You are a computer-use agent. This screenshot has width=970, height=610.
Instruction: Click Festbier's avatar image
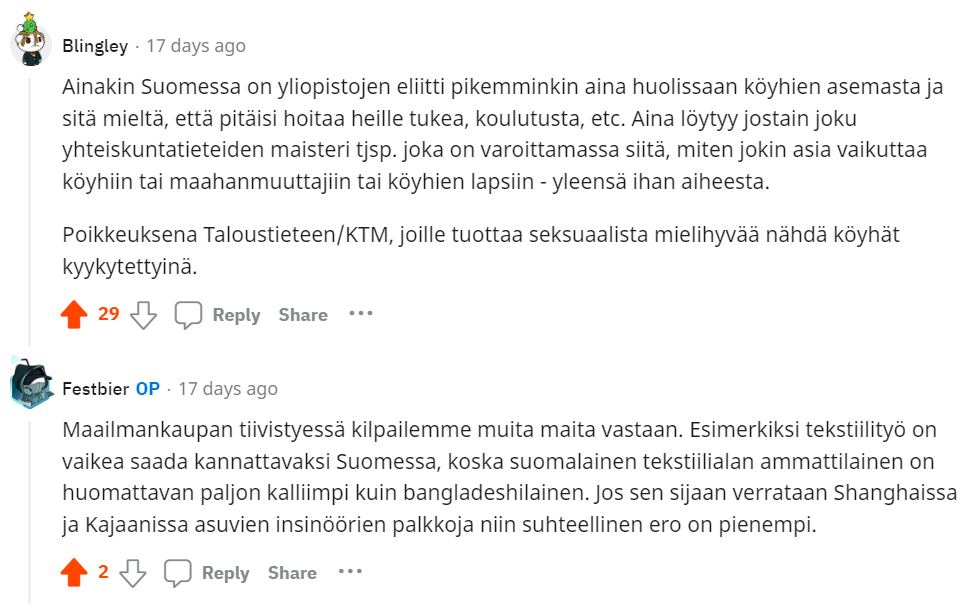pos(31,385)
